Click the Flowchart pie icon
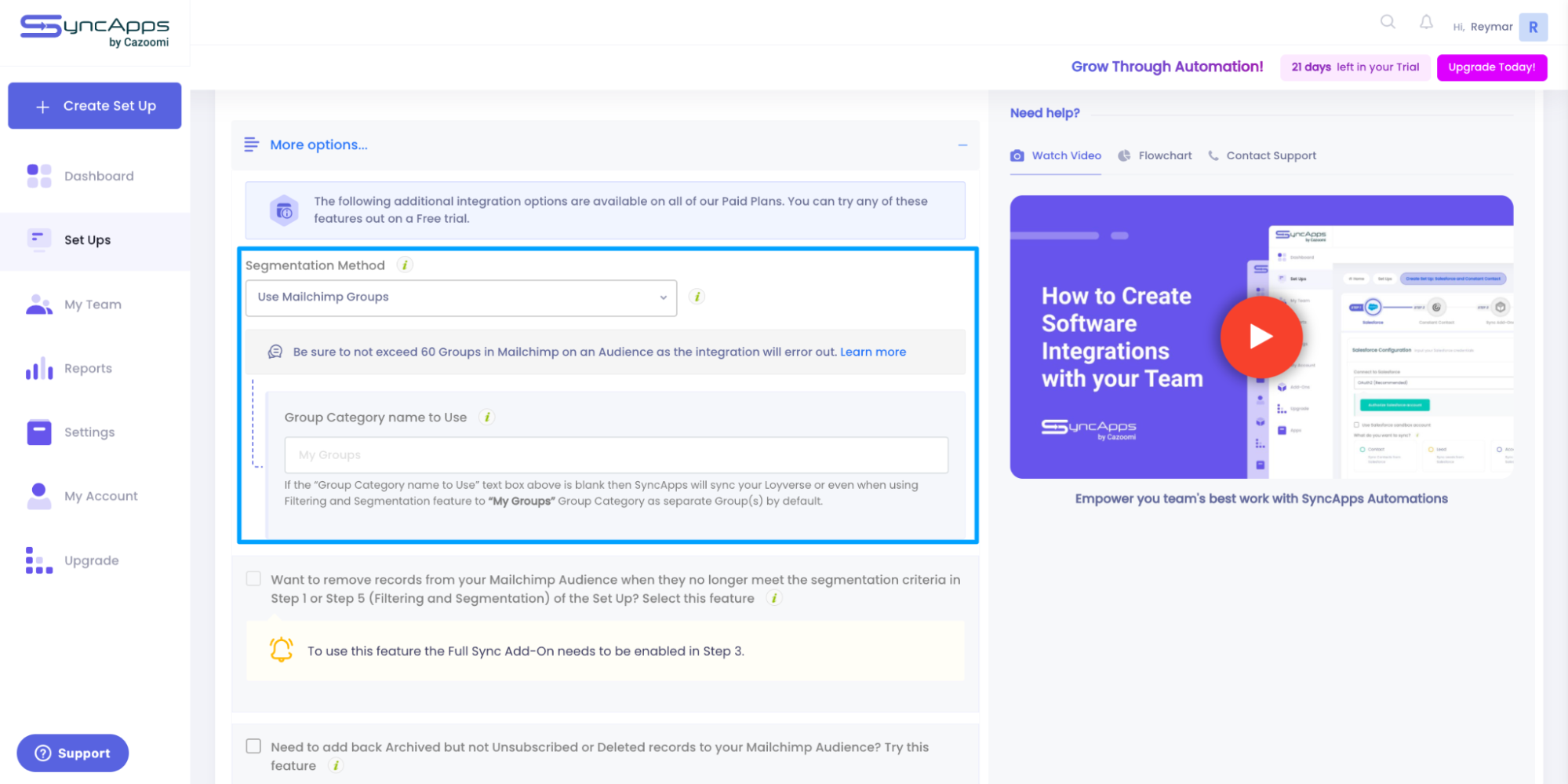 click(1124, 155)
